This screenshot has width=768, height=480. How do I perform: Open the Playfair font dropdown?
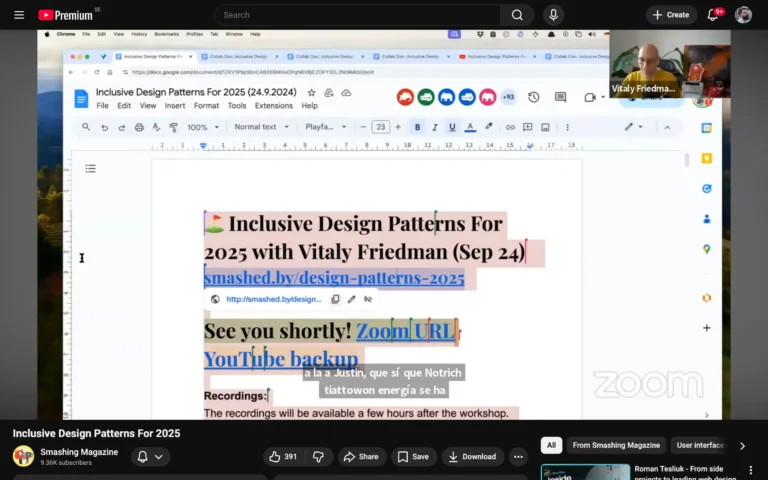click(325, 127)
